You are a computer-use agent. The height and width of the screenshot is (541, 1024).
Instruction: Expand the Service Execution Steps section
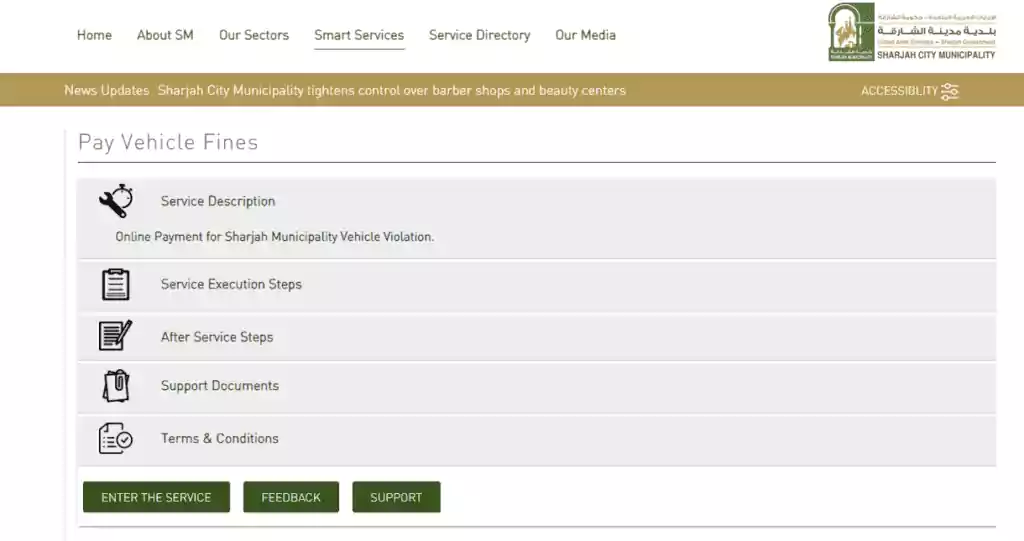[x=537, y=285]
